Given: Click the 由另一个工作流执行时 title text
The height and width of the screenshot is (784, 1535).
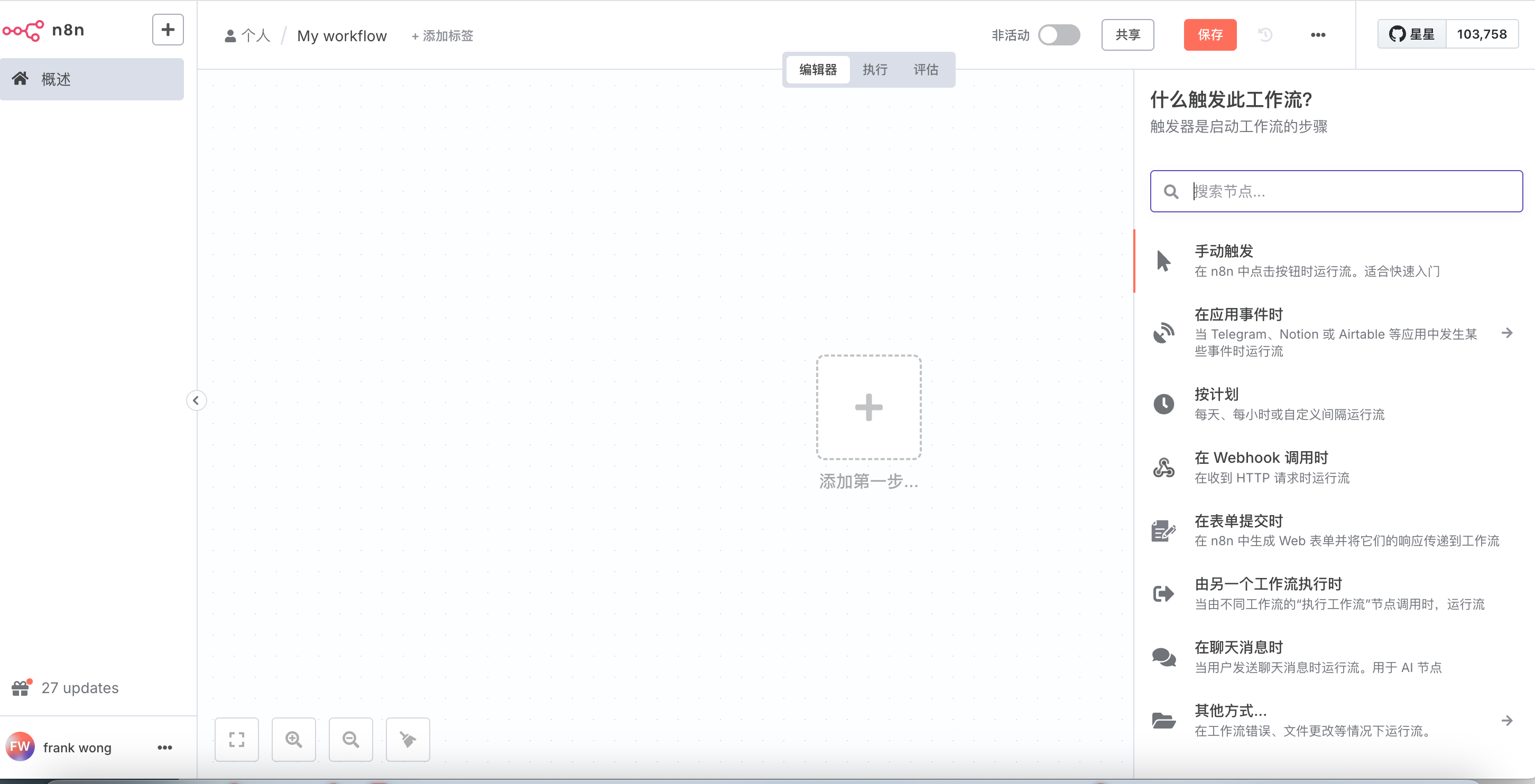Looking at the screenshot, I should click(1269, 584).
